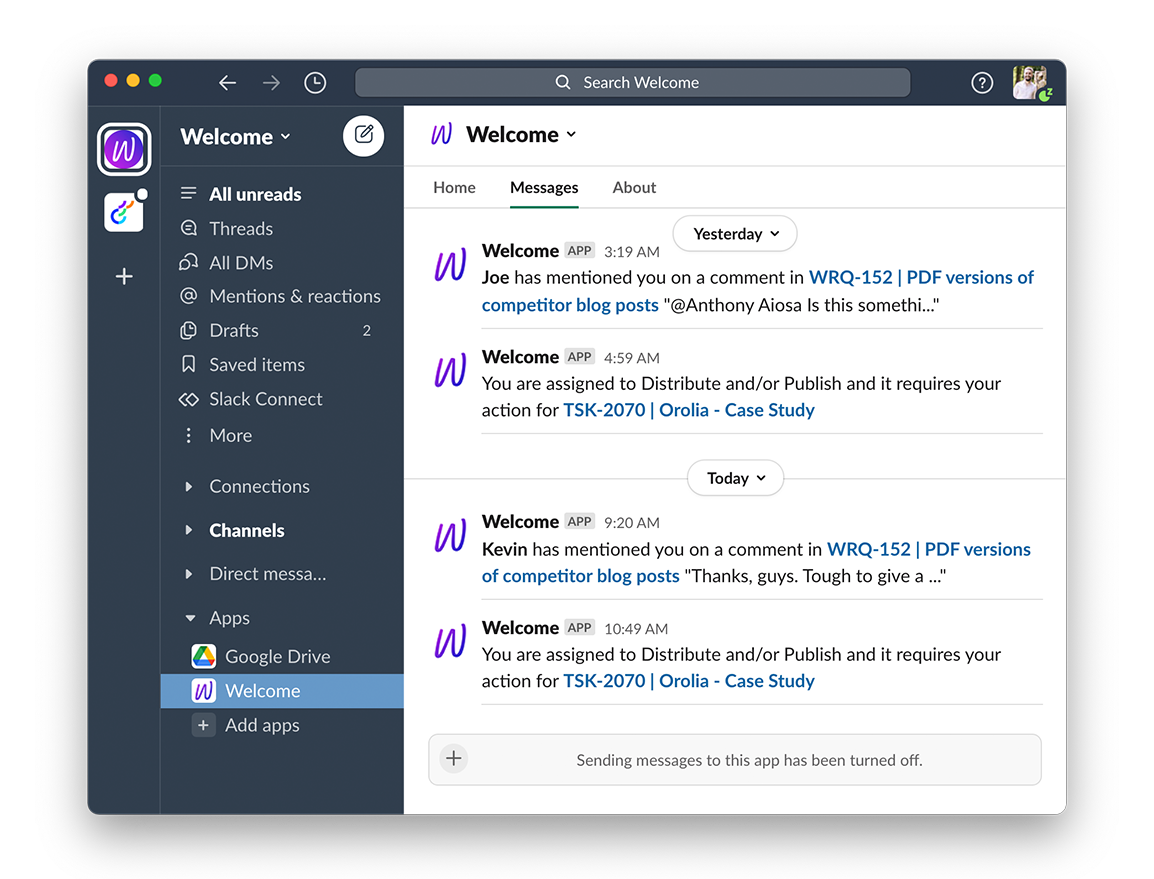Click the Drafts count badge 2
1154x879 pixels.
[x=367, y=331]
